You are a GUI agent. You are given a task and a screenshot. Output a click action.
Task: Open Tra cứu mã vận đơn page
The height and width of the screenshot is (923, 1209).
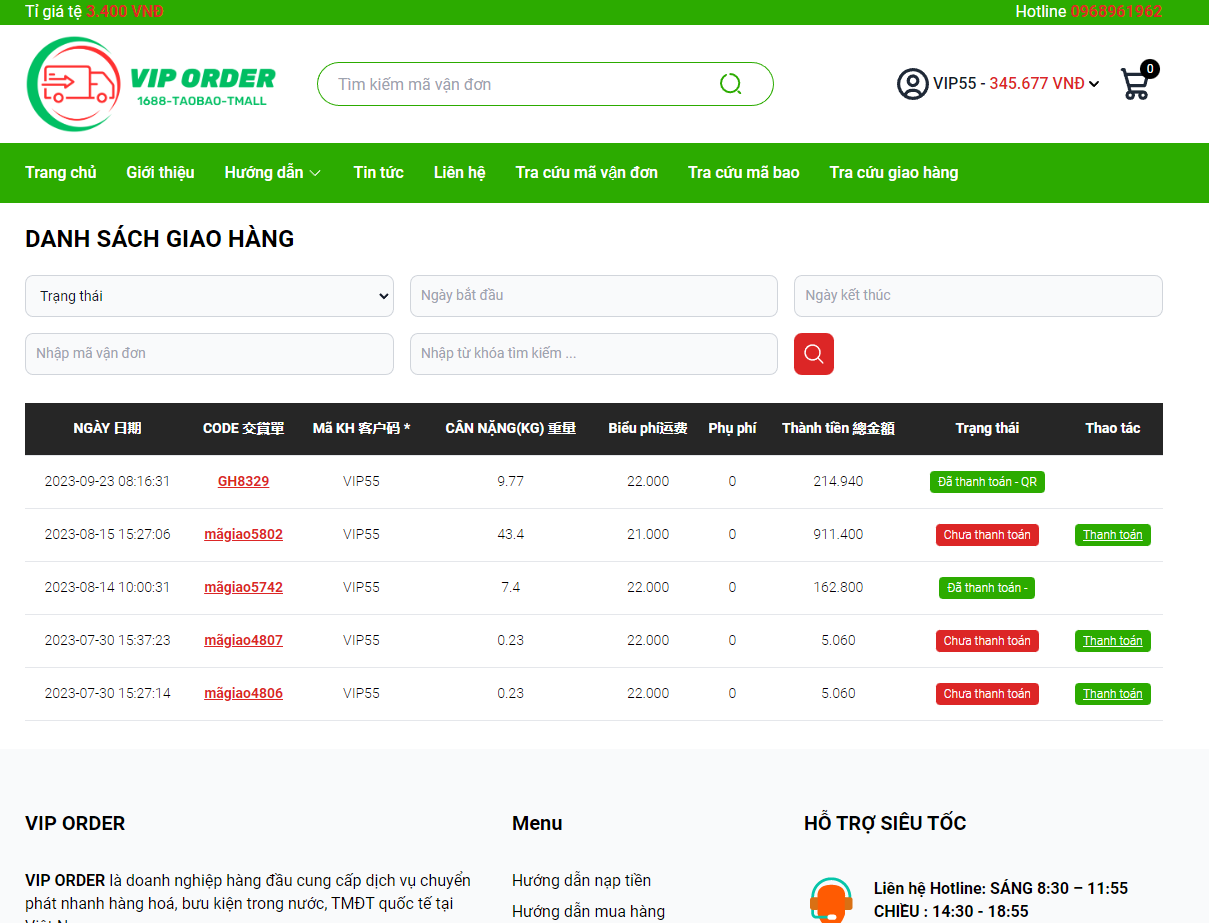(x=586, y=173)
